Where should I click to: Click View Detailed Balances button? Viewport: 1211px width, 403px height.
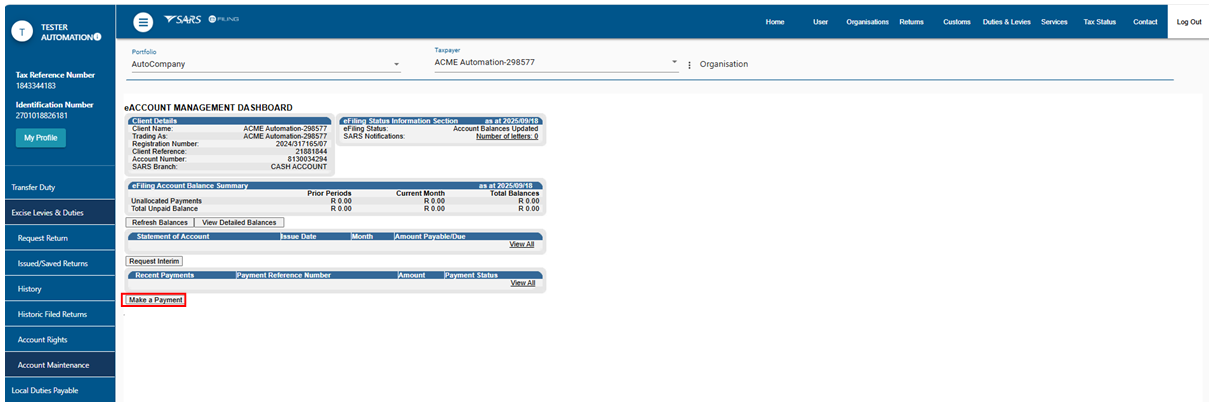click(239, 222)
